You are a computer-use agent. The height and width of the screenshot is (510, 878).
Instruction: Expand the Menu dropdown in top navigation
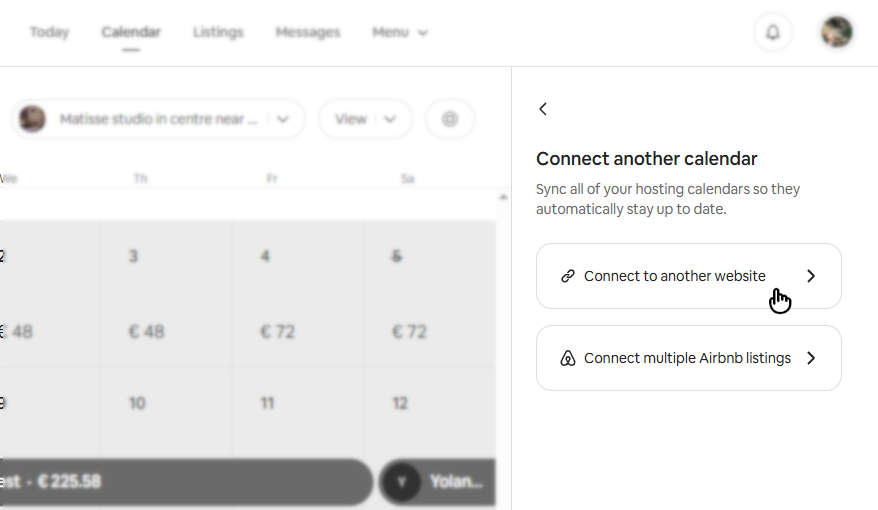pos(399,32)
